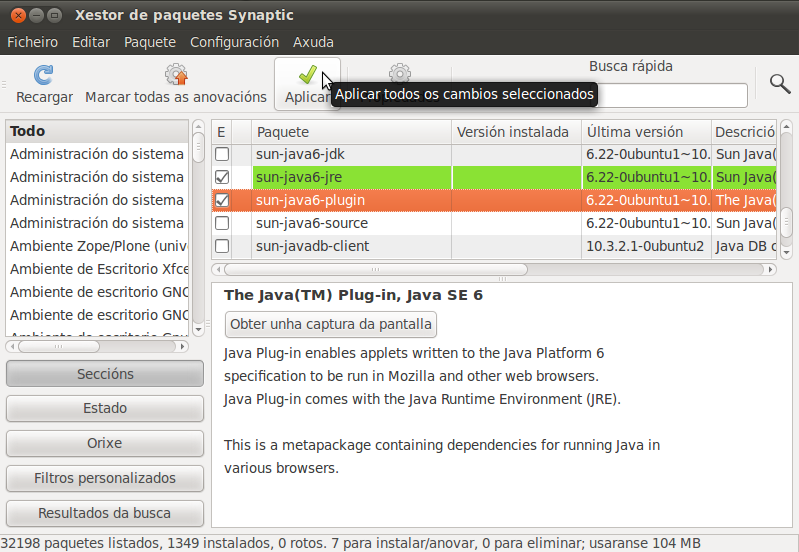This screenshot has width=799, height=552.
Task: Click the magnifying glass search icon
Action: click(x=780, y=83)
